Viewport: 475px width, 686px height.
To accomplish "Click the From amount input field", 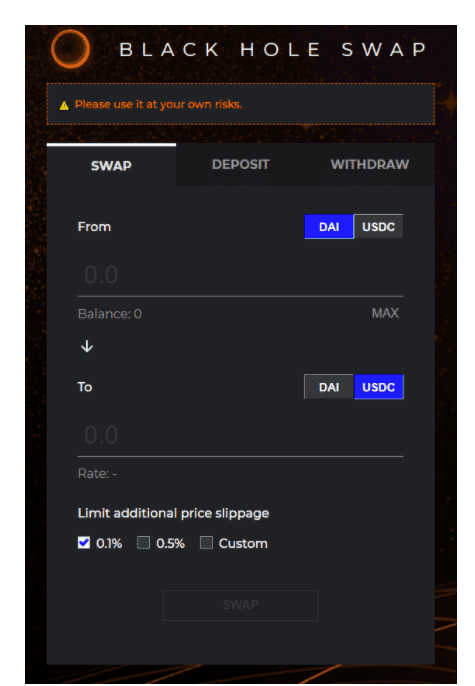I will point(241,275).
